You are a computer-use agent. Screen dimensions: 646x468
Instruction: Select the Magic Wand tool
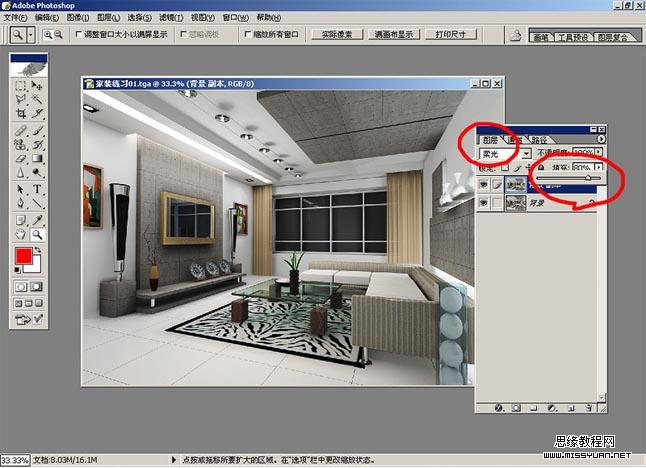pyautogui.click(x=37, y=99)
